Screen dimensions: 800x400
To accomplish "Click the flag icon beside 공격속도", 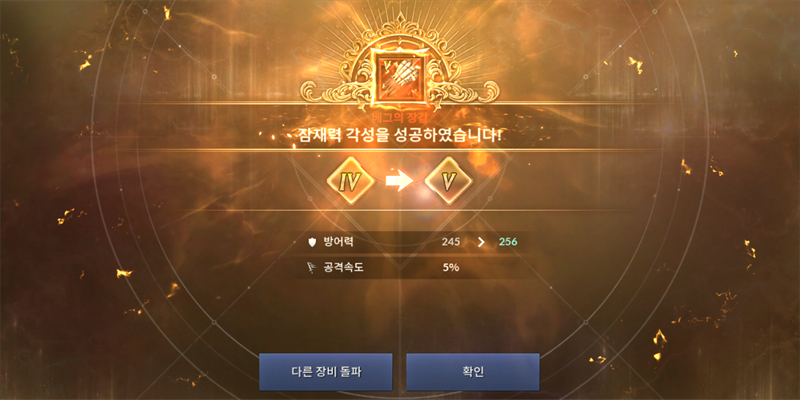I will (312, 267).
